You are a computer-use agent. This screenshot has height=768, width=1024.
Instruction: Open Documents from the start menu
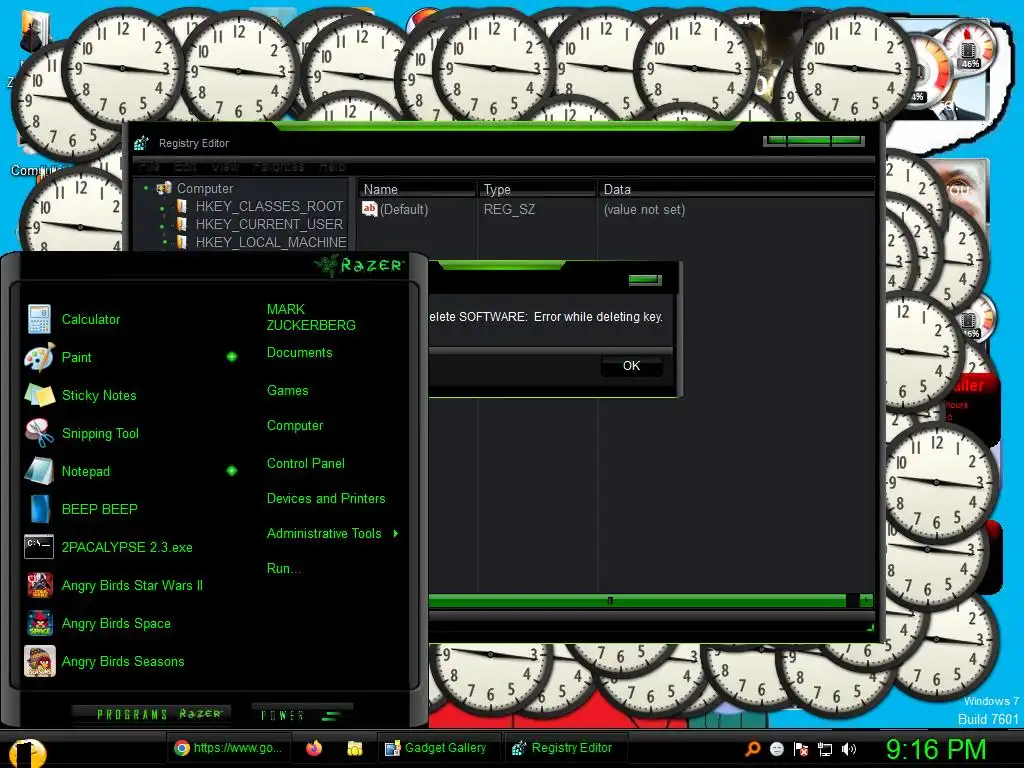click(299, 353)
